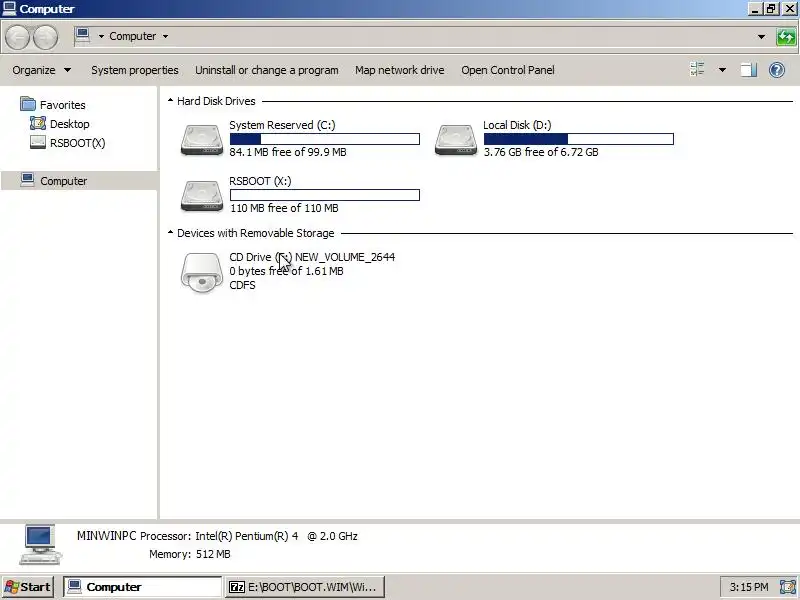Click the Local Disk (D:) name label

517,125
